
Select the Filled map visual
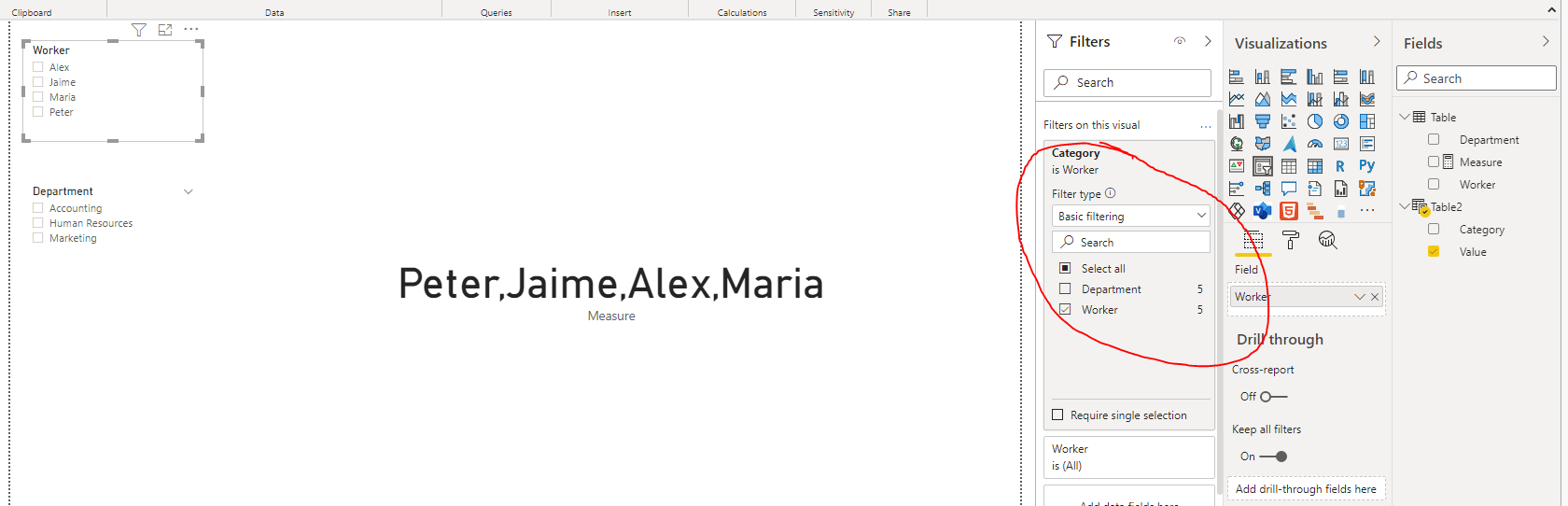pyautogui.click(x=1263, y=144)
